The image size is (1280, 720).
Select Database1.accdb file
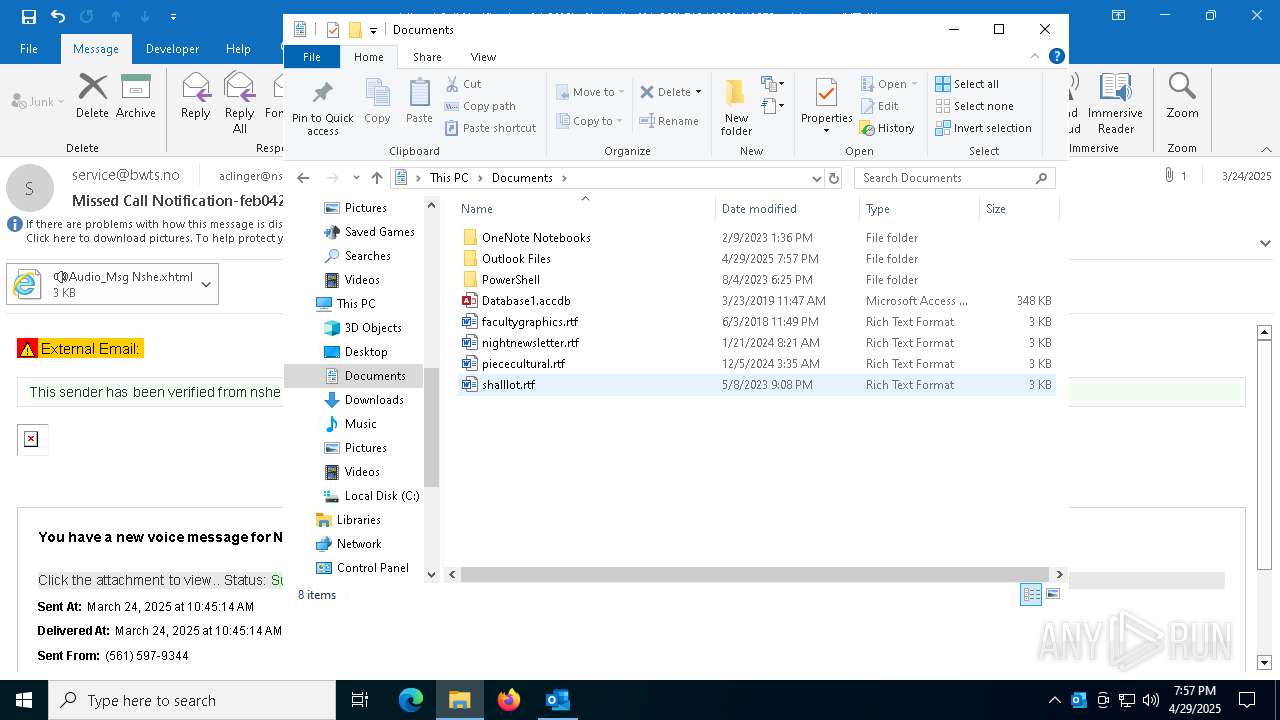pos(525,301)
